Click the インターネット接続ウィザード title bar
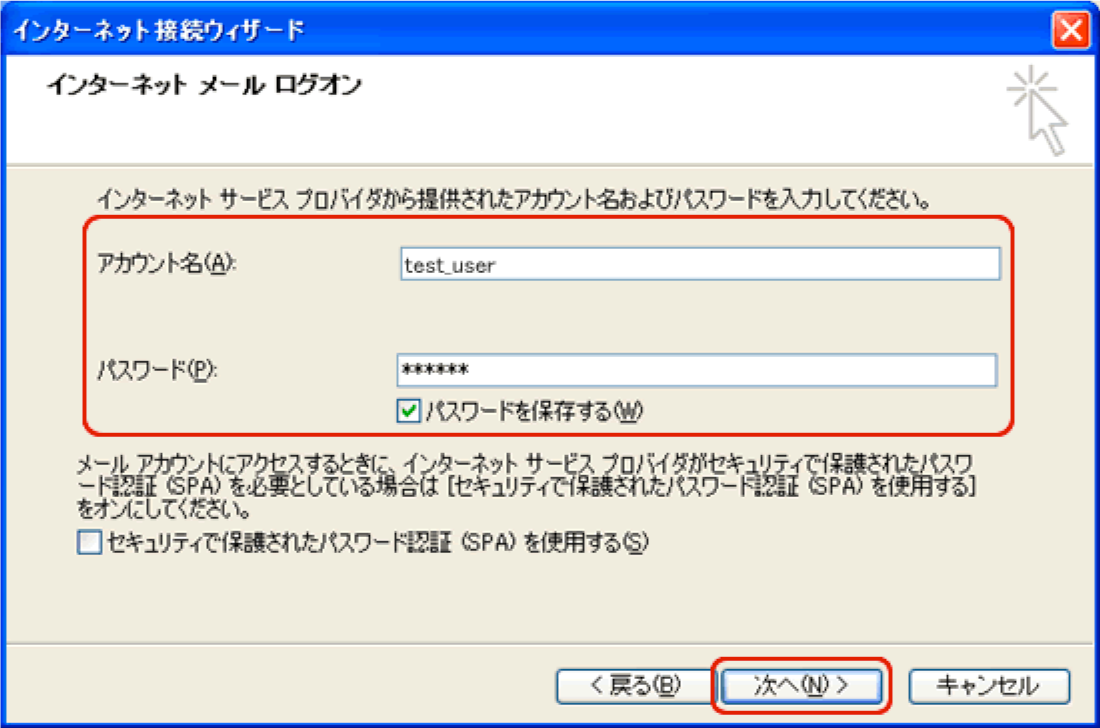This screenshot has width=1100, height=728. point(400,29)
